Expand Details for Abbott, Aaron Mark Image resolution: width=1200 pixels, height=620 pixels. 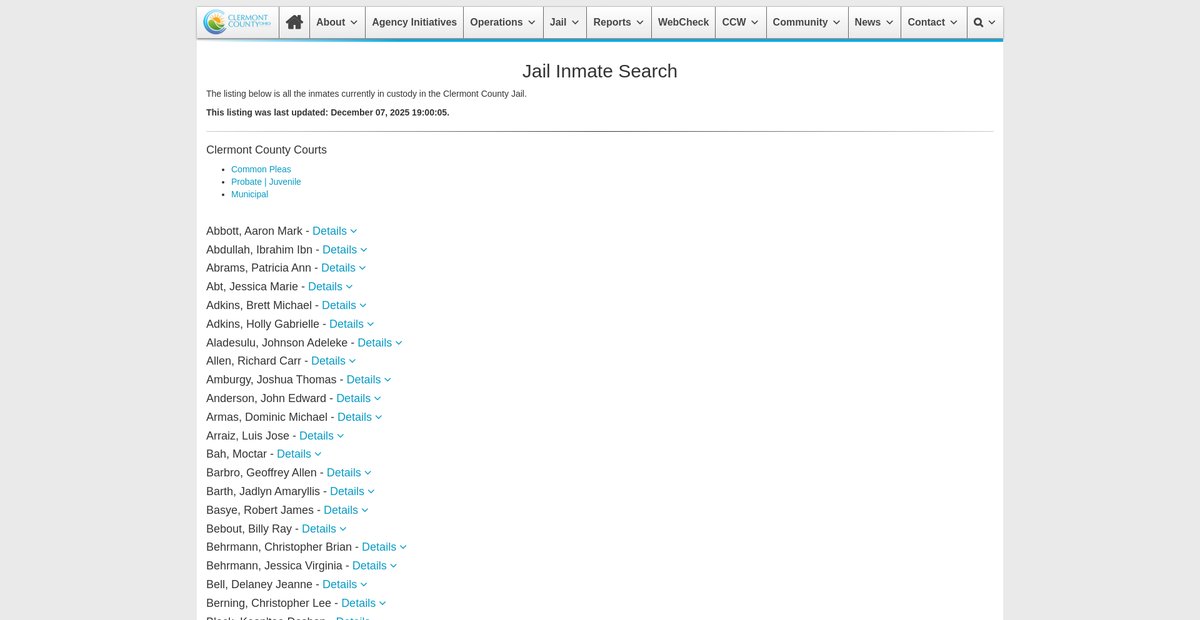[x=334, y=231]
